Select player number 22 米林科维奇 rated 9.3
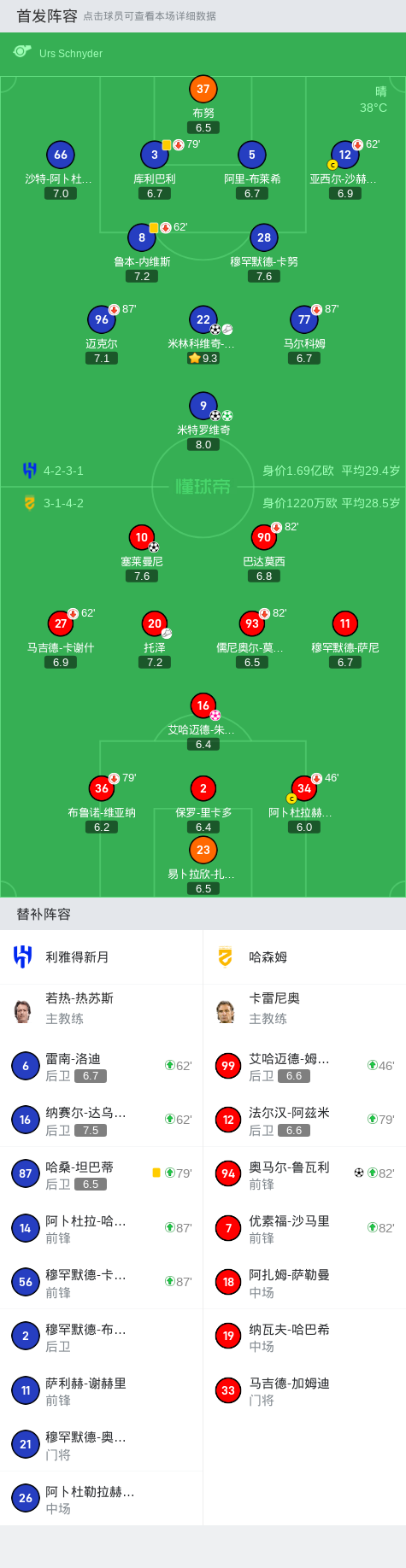Viewport: 406px width, 1568px height. (203, 319)
